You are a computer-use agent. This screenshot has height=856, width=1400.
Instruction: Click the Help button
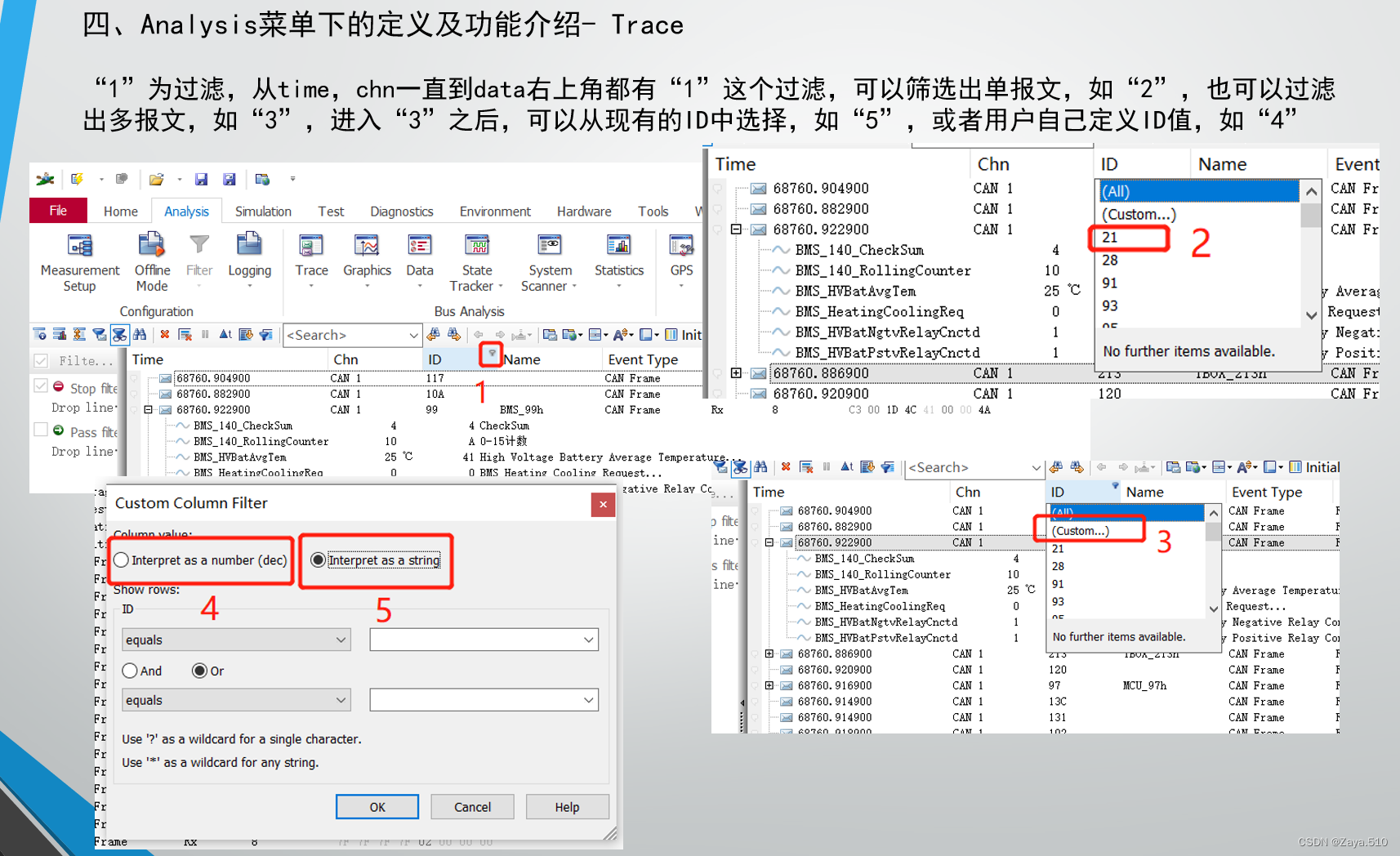(x=567, y=806)
